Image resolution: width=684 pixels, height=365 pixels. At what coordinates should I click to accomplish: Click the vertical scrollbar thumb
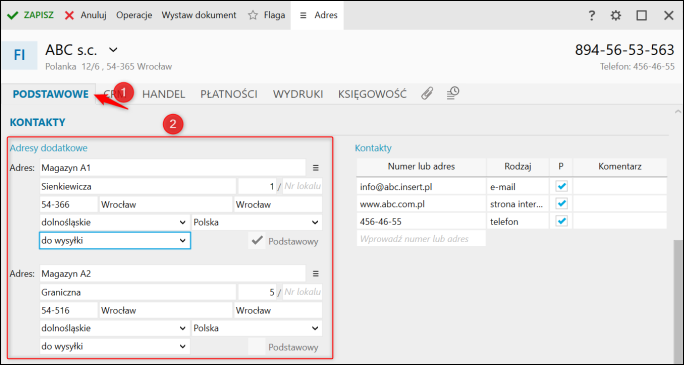(x=678, y=301)
